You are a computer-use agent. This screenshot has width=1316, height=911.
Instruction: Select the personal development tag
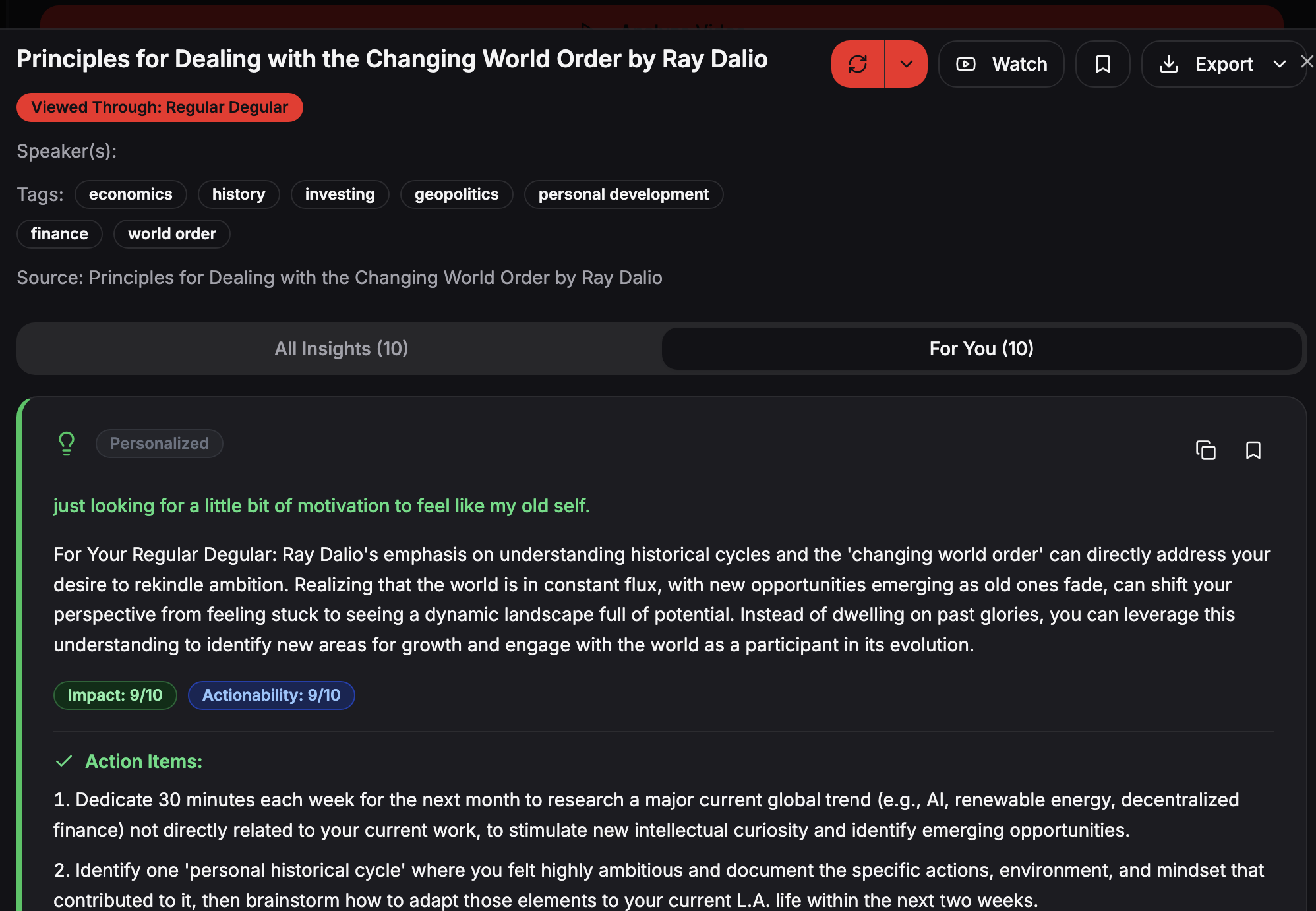pyautogui.click(x=623, y=194)
